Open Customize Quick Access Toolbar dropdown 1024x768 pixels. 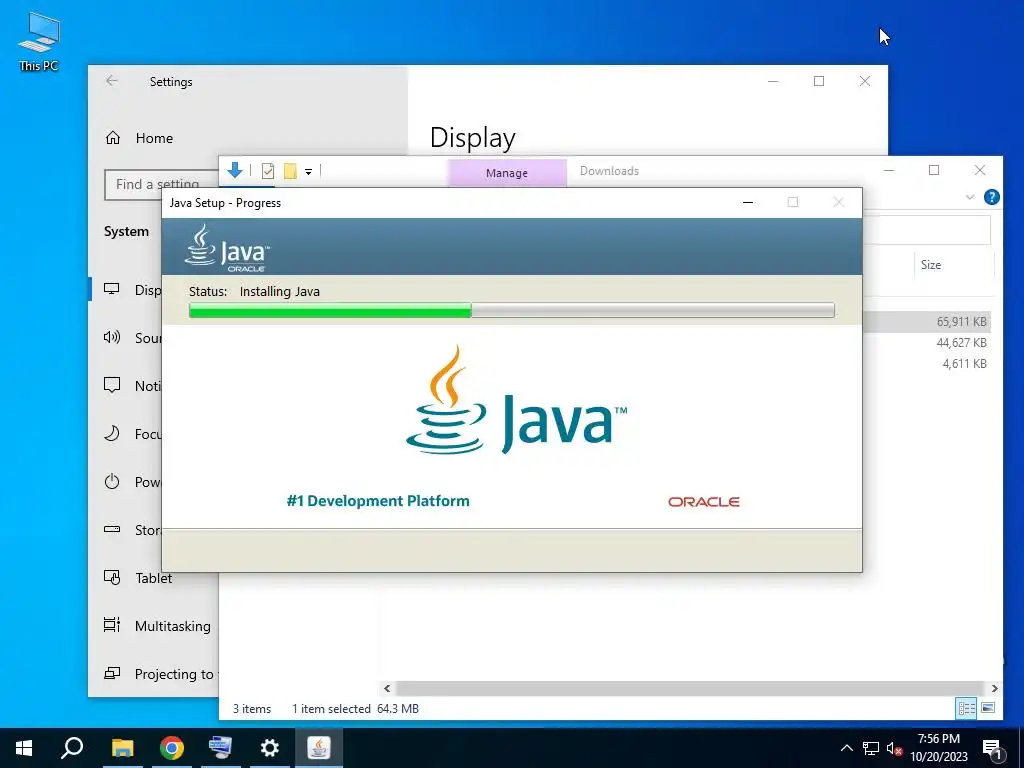pos(308,172)
